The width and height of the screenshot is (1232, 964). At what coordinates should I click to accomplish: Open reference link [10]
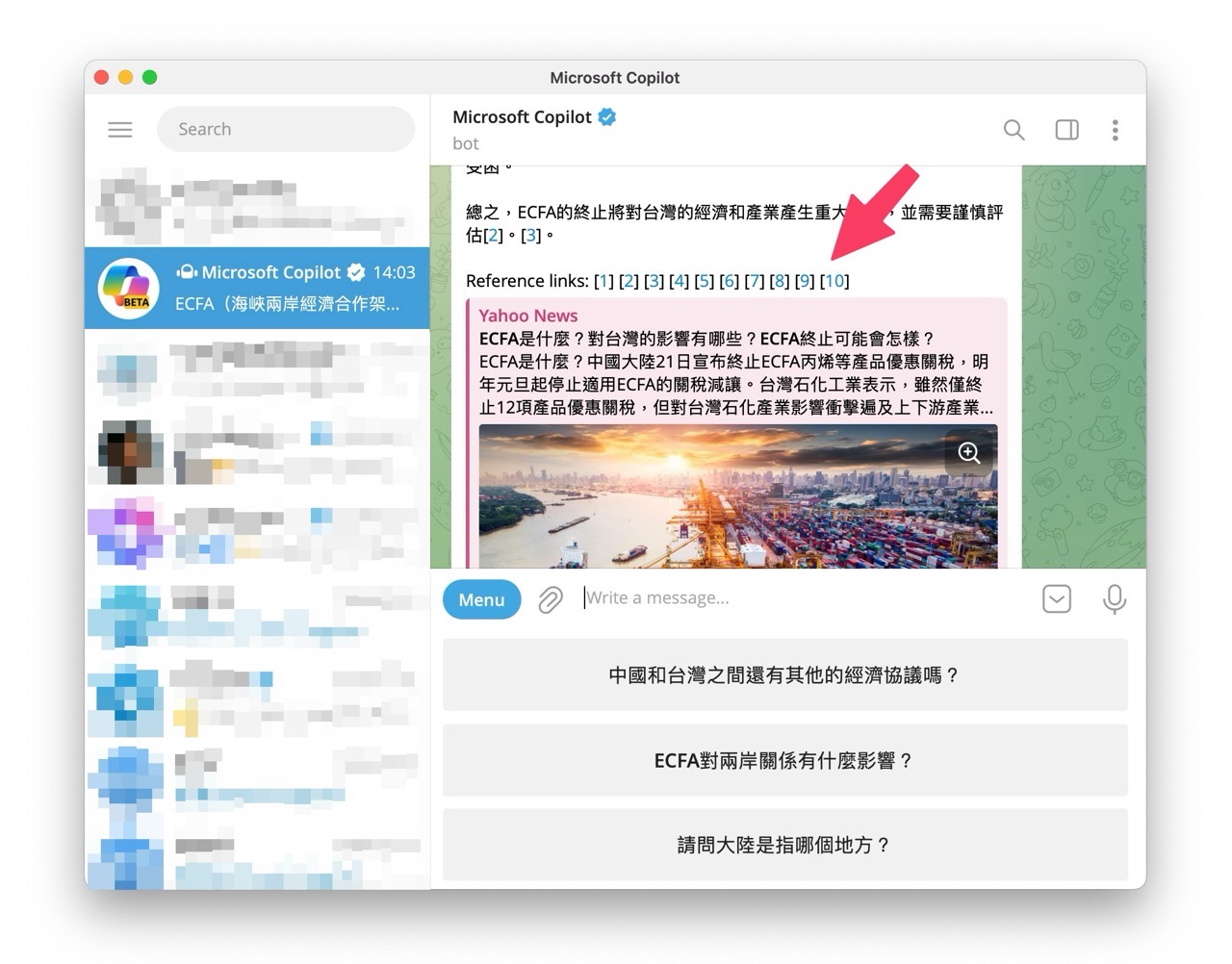834,281
